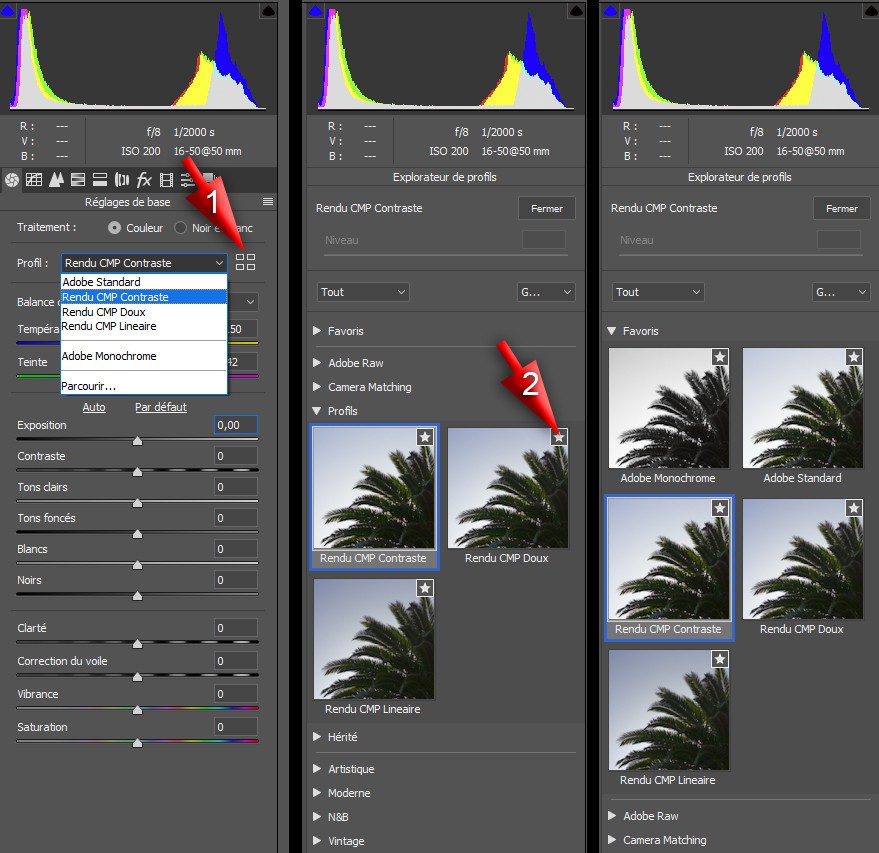Choose Rendu CMP Lineaire from profile list

109,326
